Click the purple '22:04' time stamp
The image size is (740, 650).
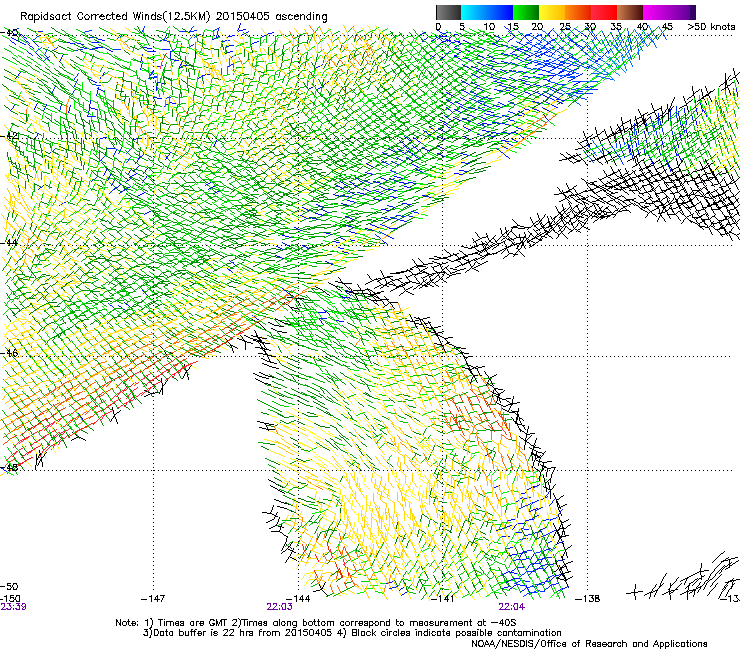coord(512,607)
